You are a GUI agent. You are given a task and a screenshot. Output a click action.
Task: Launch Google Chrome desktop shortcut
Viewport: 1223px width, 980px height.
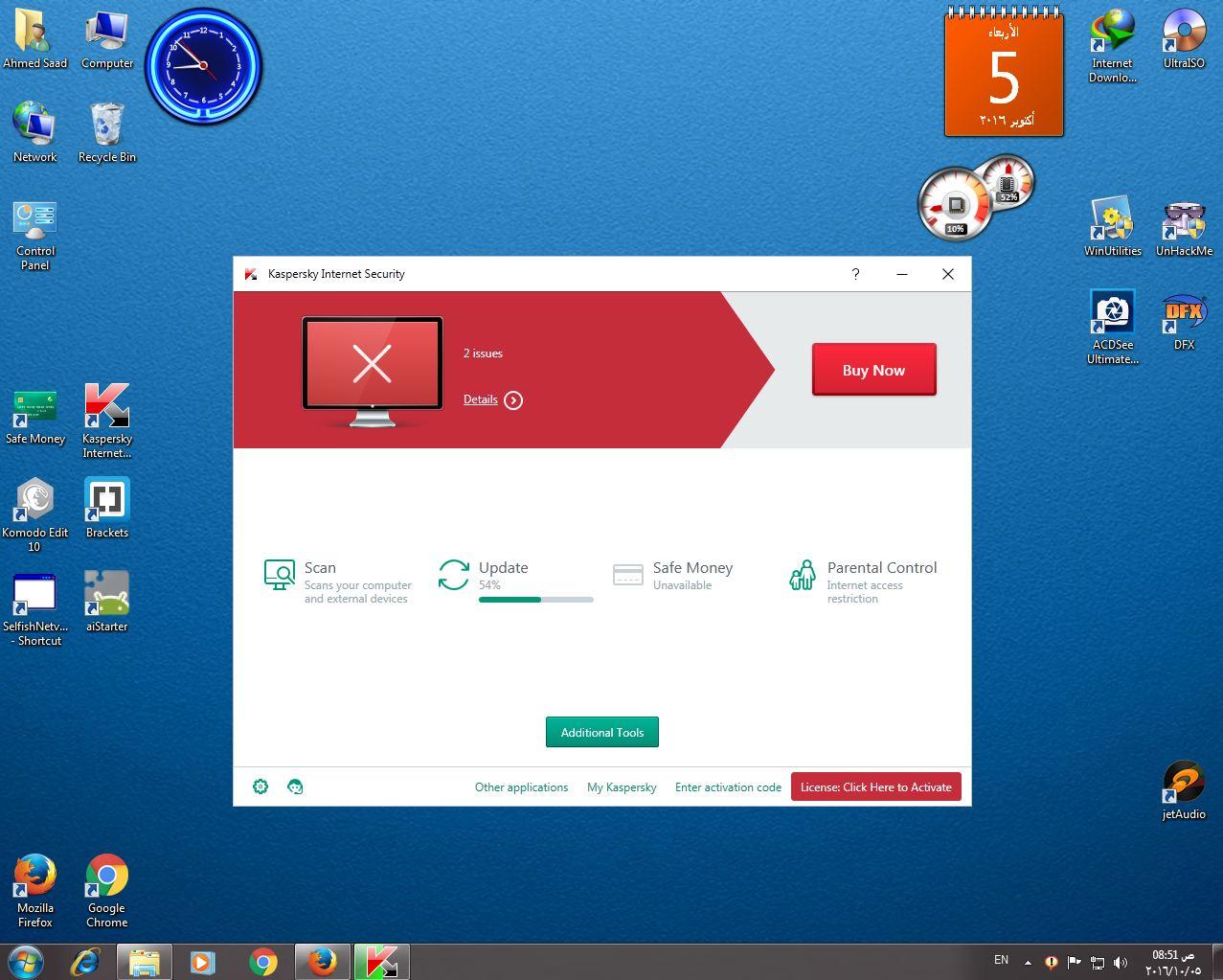pos(107,891)
